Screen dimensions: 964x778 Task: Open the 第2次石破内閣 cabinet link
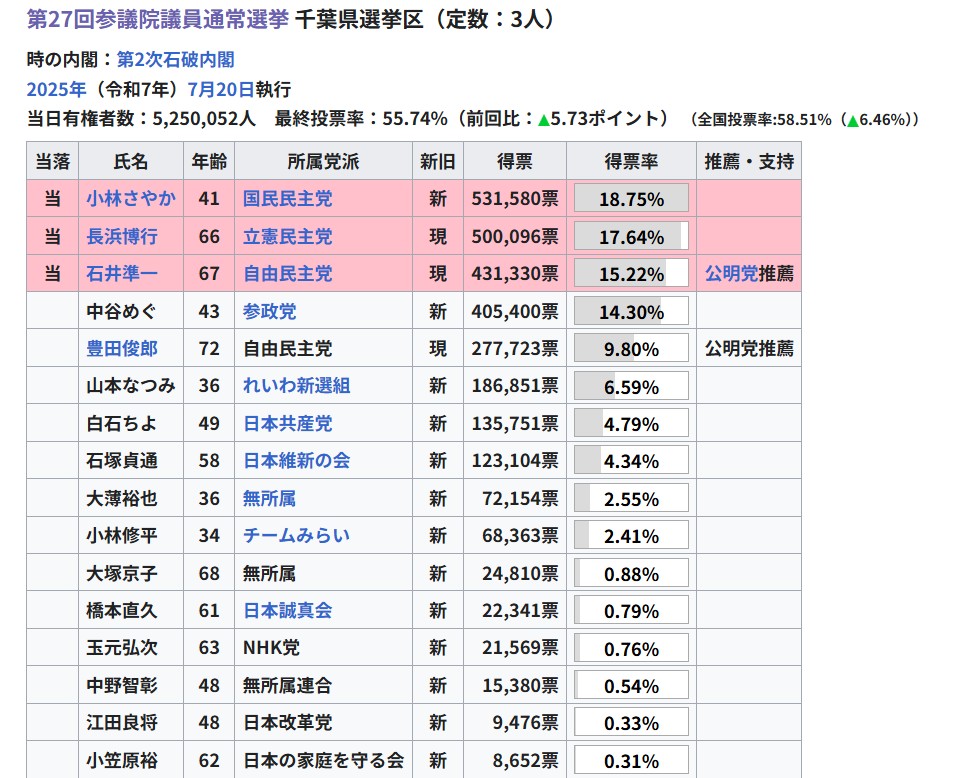coord(175,60)
